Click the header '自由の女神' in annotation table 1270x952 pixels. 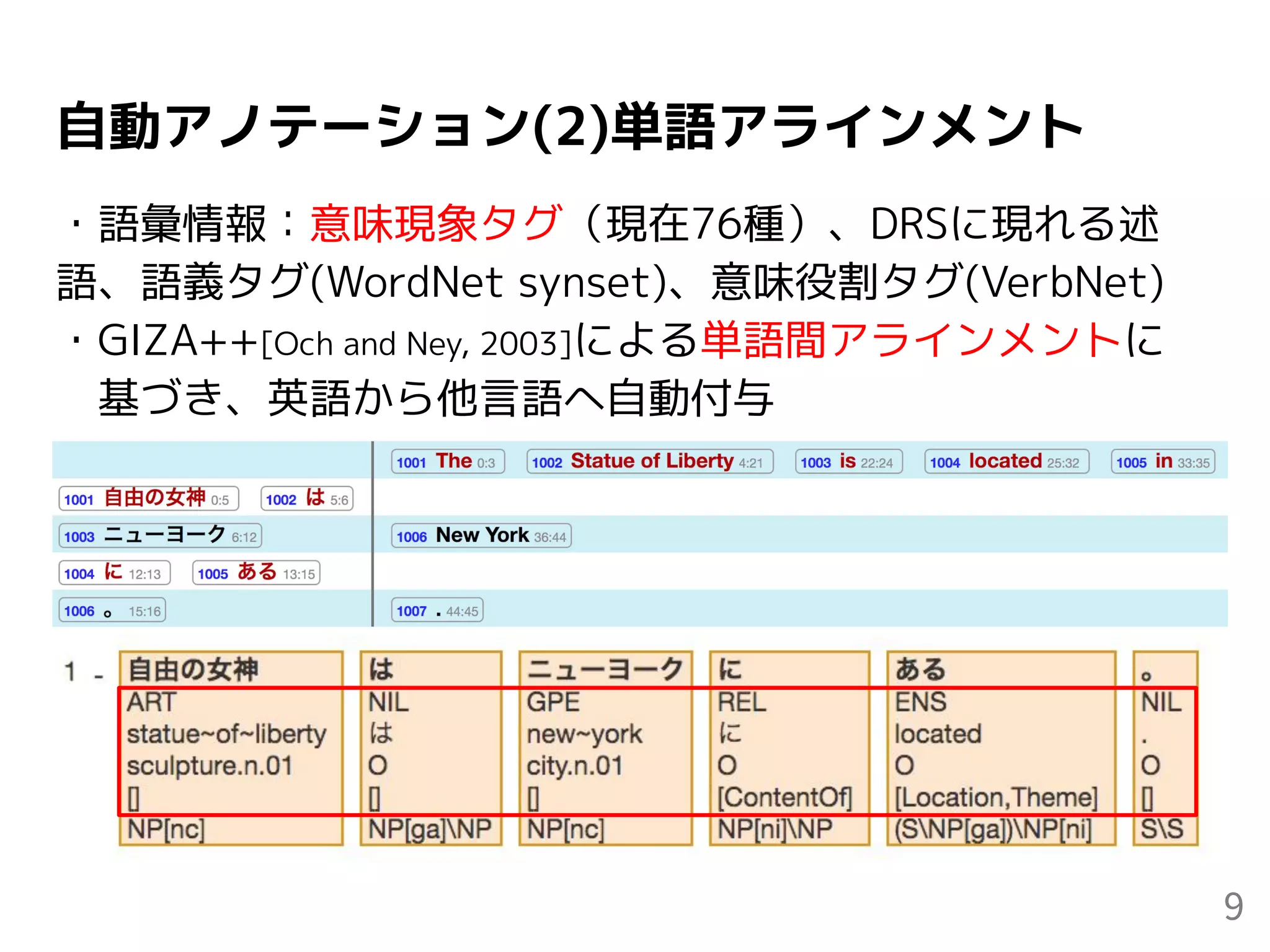193,669
